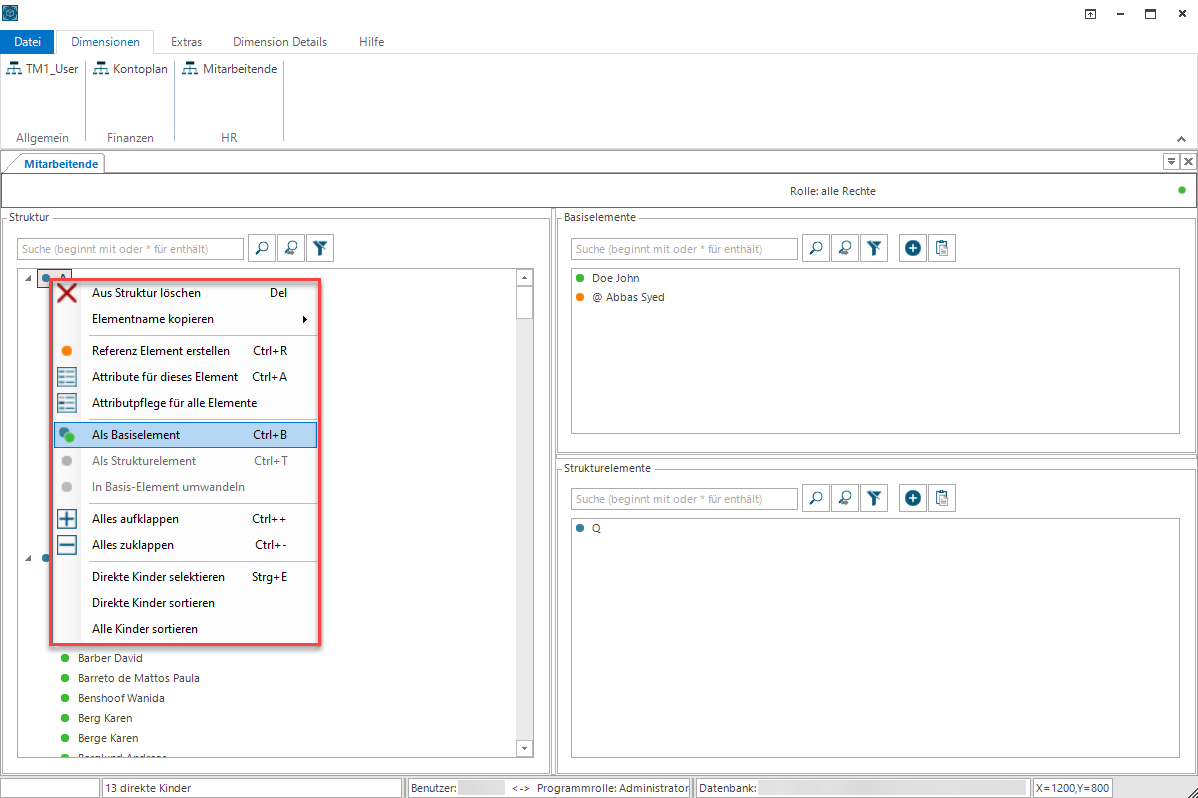
Task: Click the Basiselemente search magnifier icon
Action: [x=816, y=248]
